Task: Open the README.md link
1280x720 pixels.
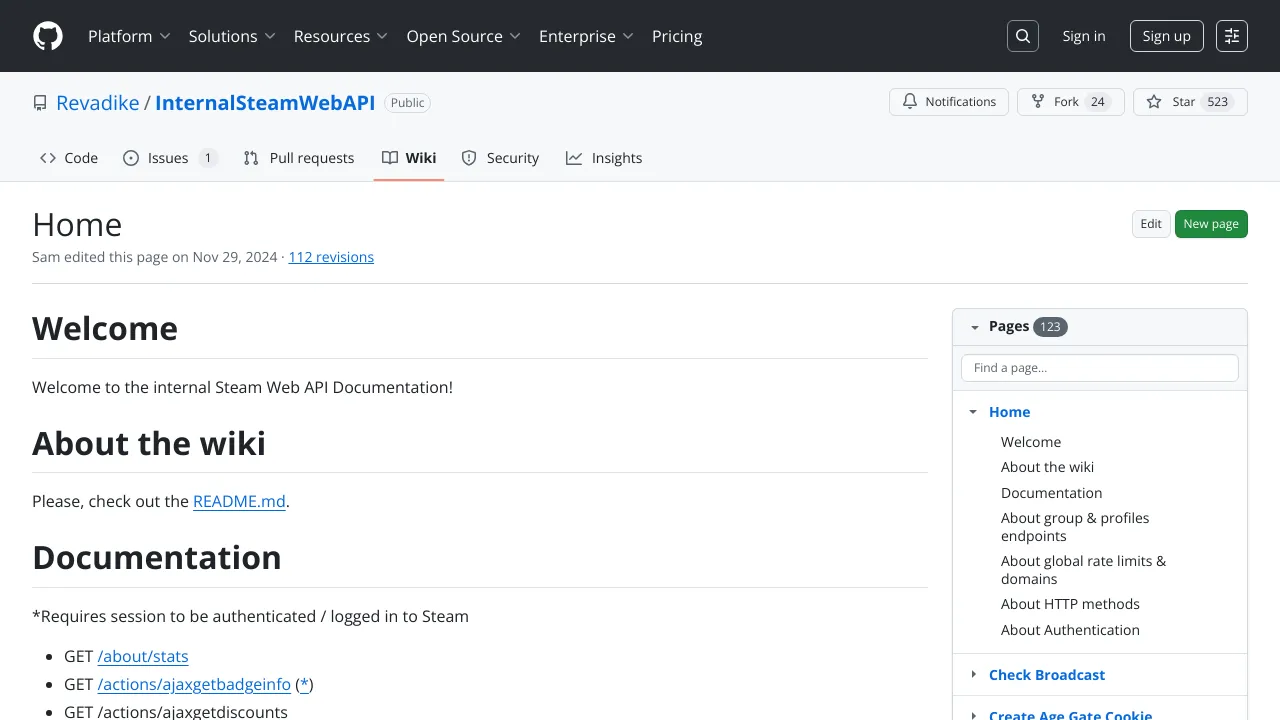Action: click(239, 501)
